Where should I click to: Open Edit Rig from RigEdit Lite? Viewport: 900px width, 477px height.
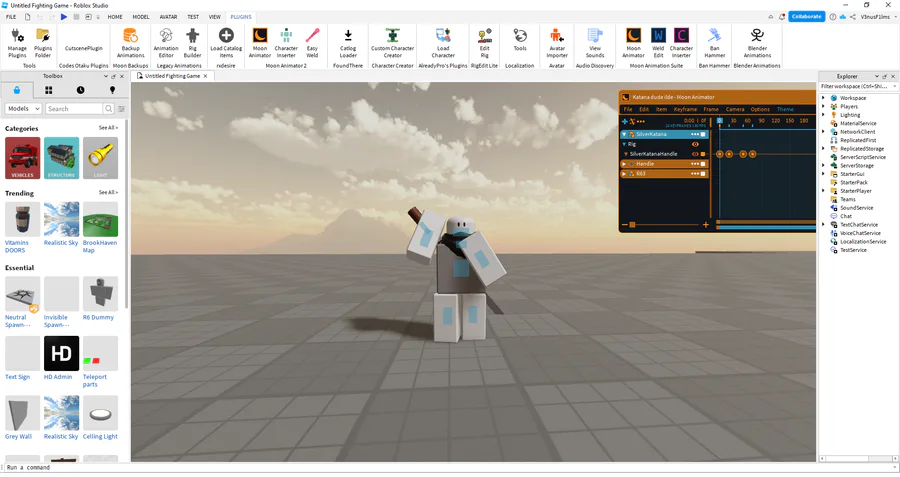tap(484, 42)
